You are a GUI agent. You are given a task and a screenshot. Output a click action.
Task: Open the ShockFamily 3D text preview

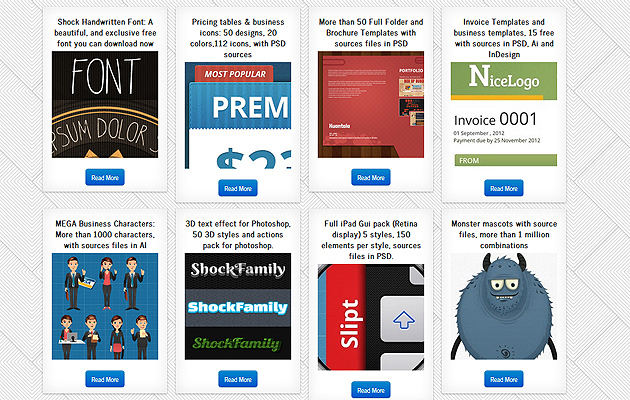coord(238,306)
